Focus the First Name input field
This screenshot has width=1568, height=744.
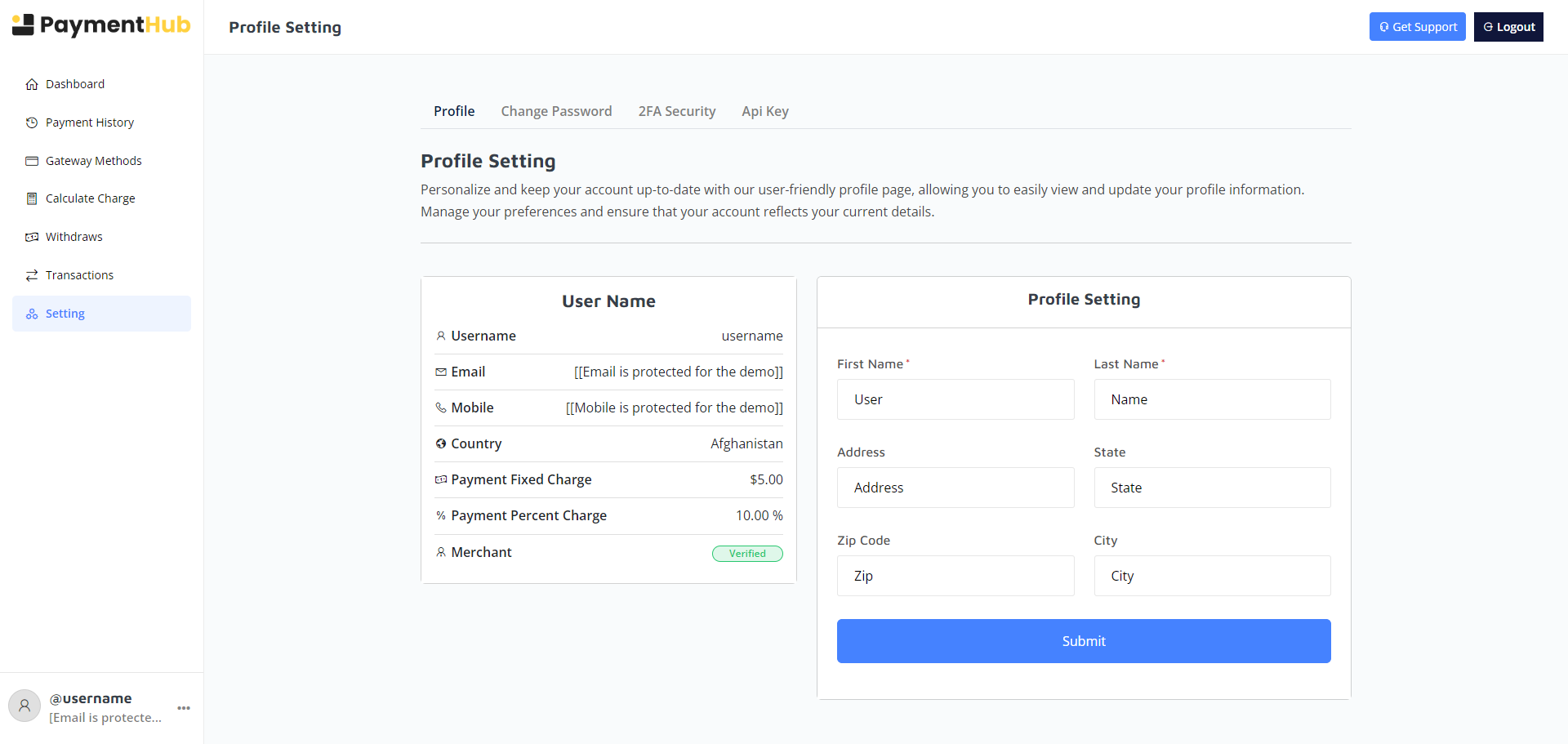click(x=955, y=399)
